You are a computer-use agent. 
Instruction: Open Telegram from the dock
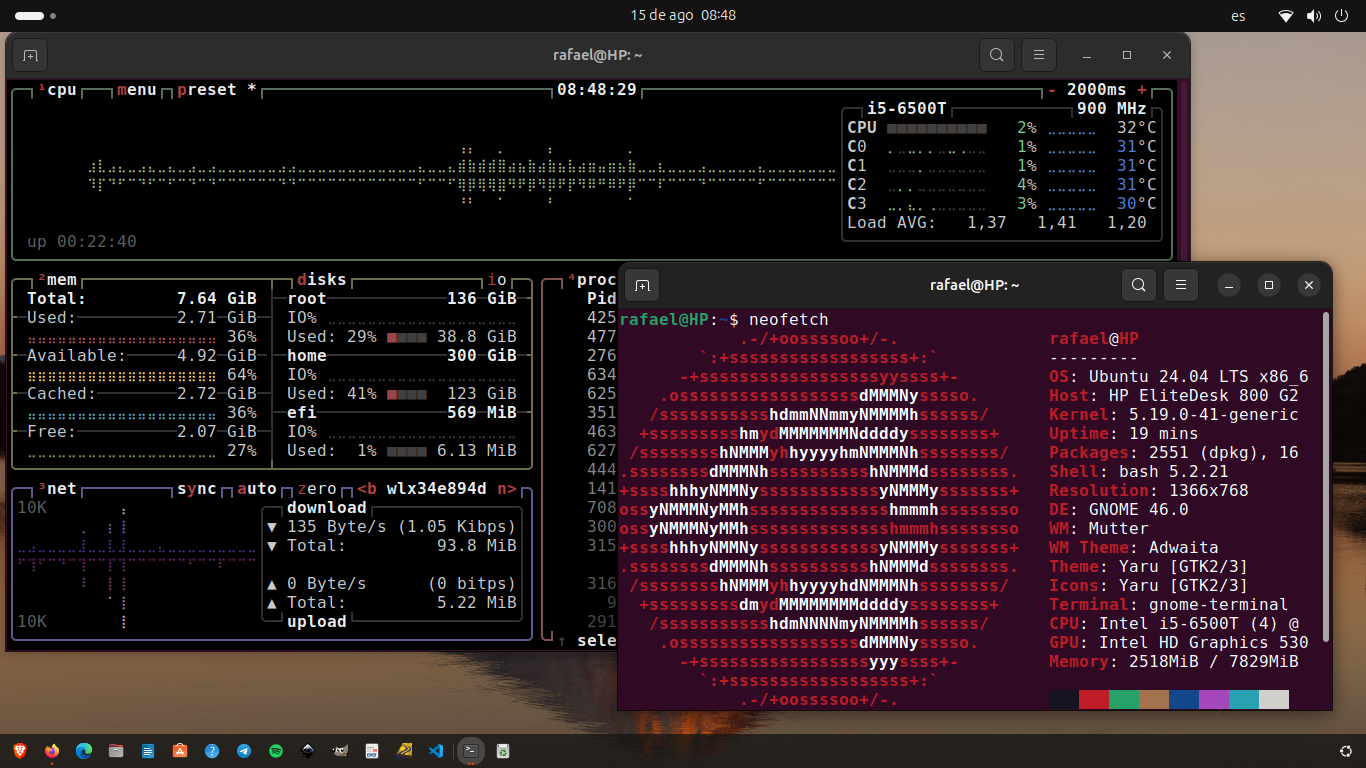click(244, 750)
